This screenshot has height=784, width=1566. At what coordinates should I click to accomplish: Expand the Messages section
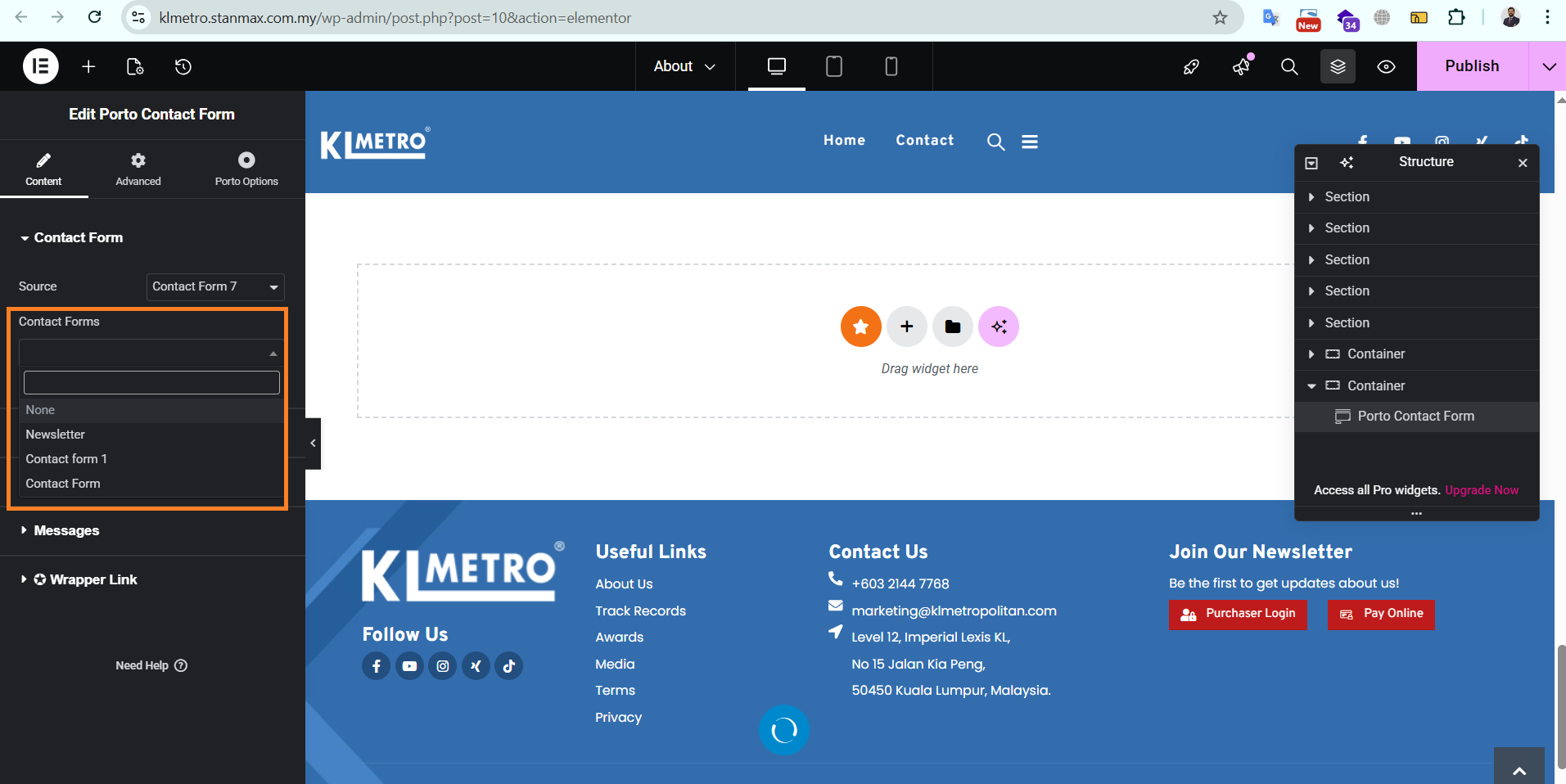(x=66, y=530)
